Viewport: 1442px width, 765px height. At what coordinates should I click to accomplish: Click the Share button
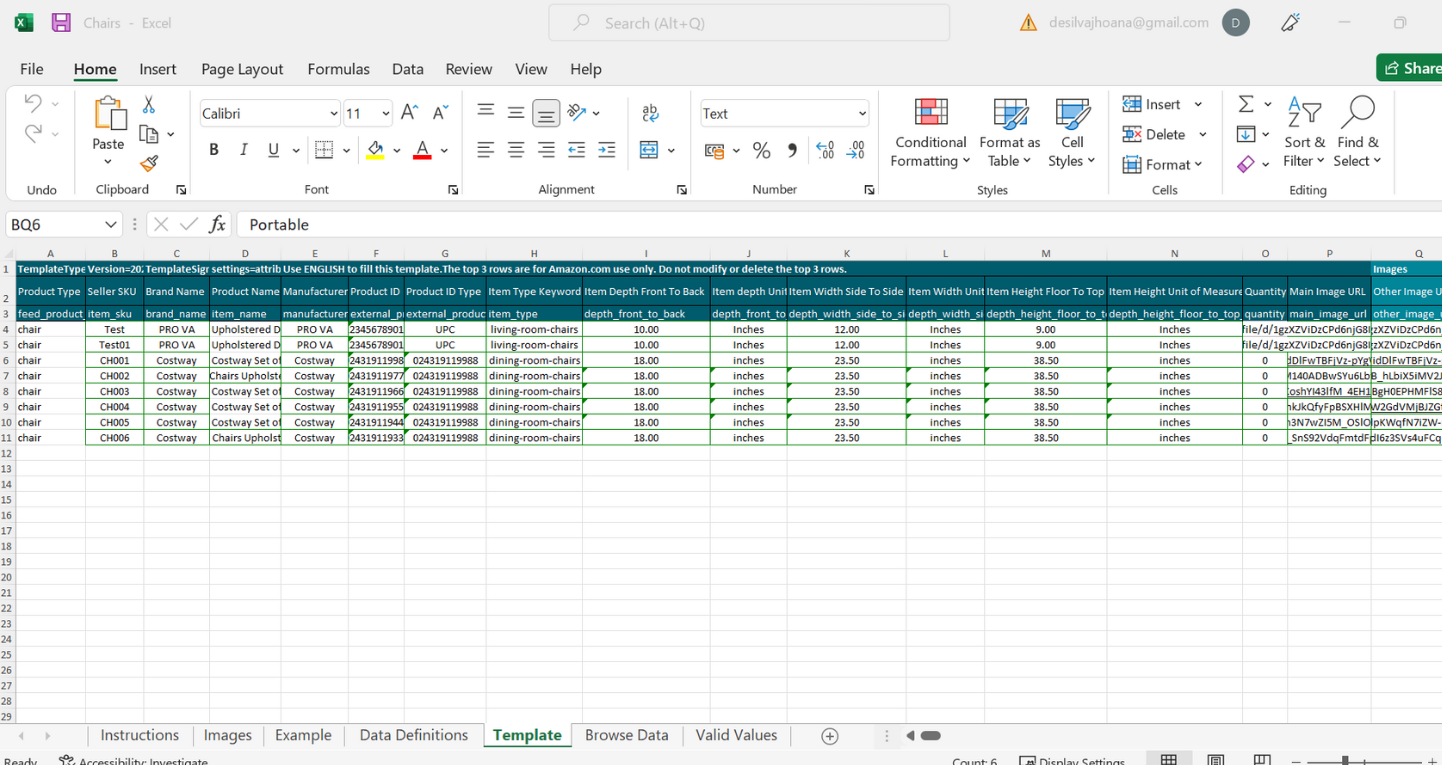[1409, 68]
